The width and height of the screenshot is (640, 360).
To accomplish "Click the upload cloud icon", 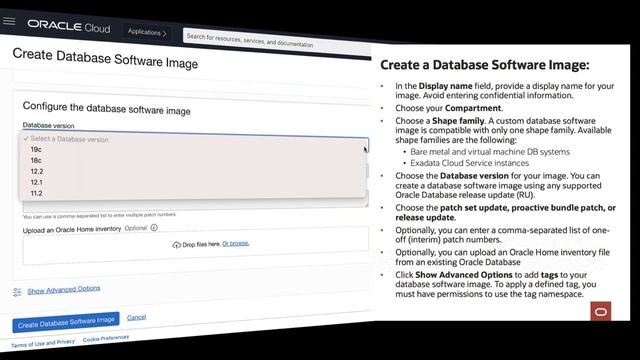I will pos(176,245).
